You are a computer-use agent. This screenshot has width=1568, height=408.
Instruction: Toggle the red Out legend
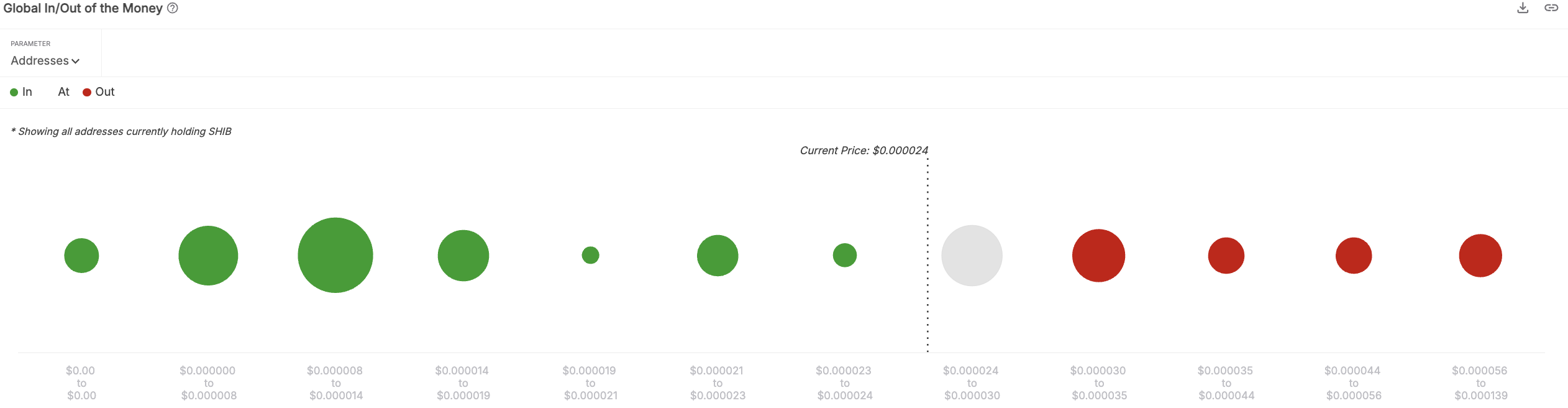tap(99, 92)
